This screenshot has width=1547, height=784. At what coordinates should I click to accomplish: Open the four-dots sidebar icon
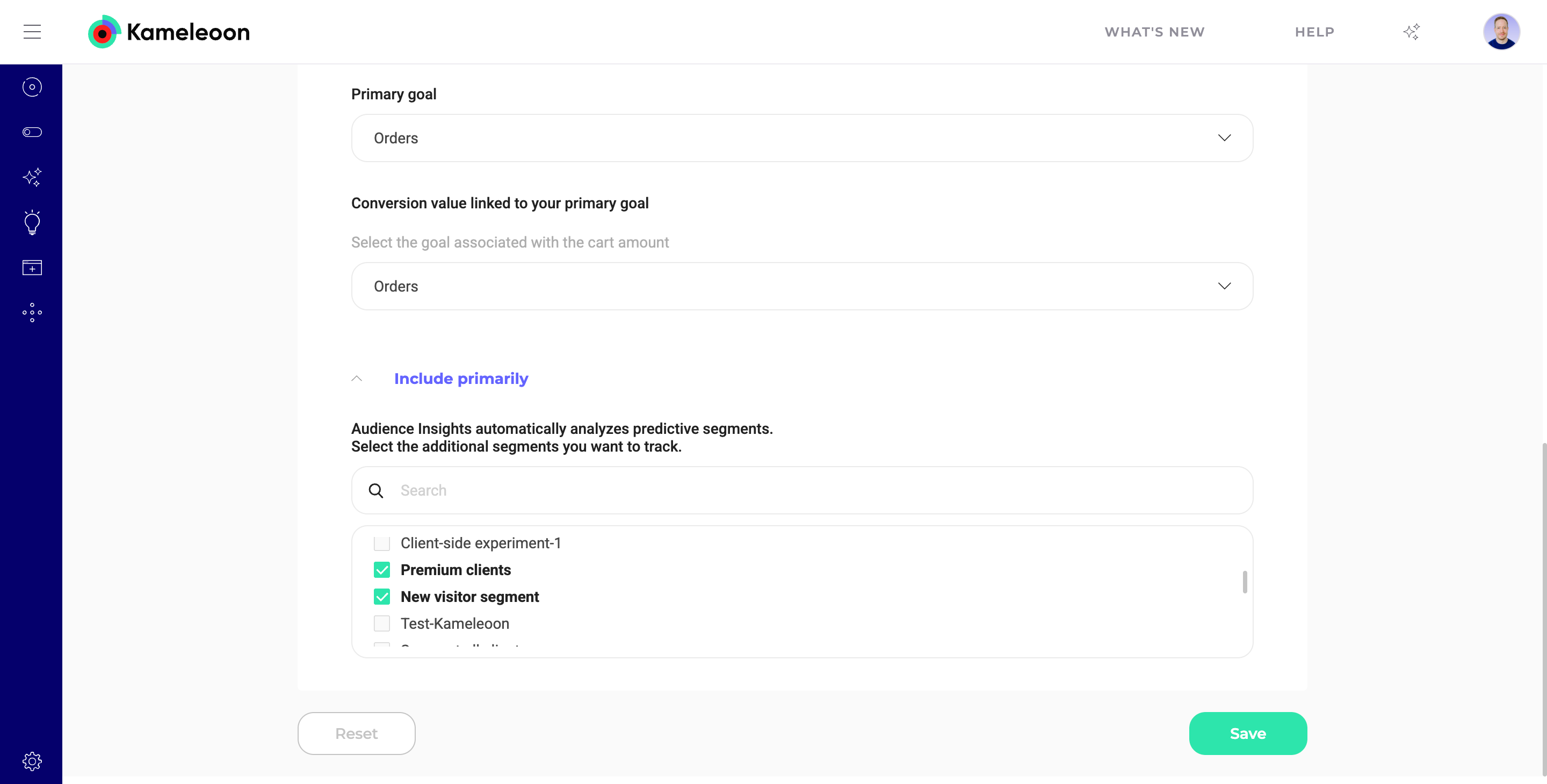32,312
